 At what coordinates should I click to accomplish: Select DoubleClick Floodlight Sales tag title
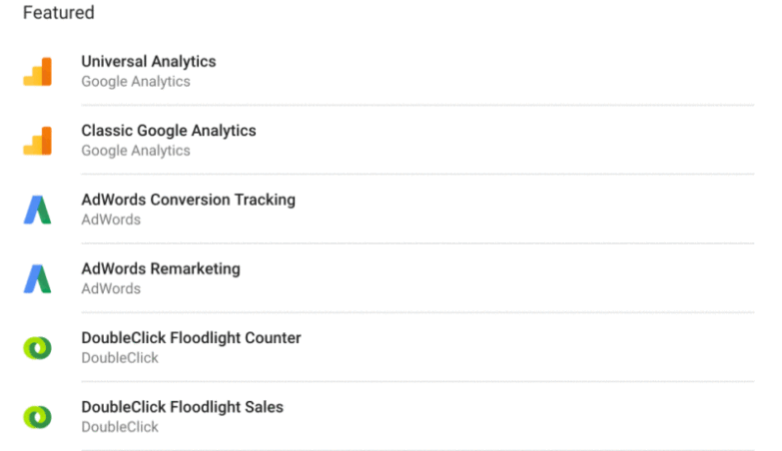coord(182,407)
